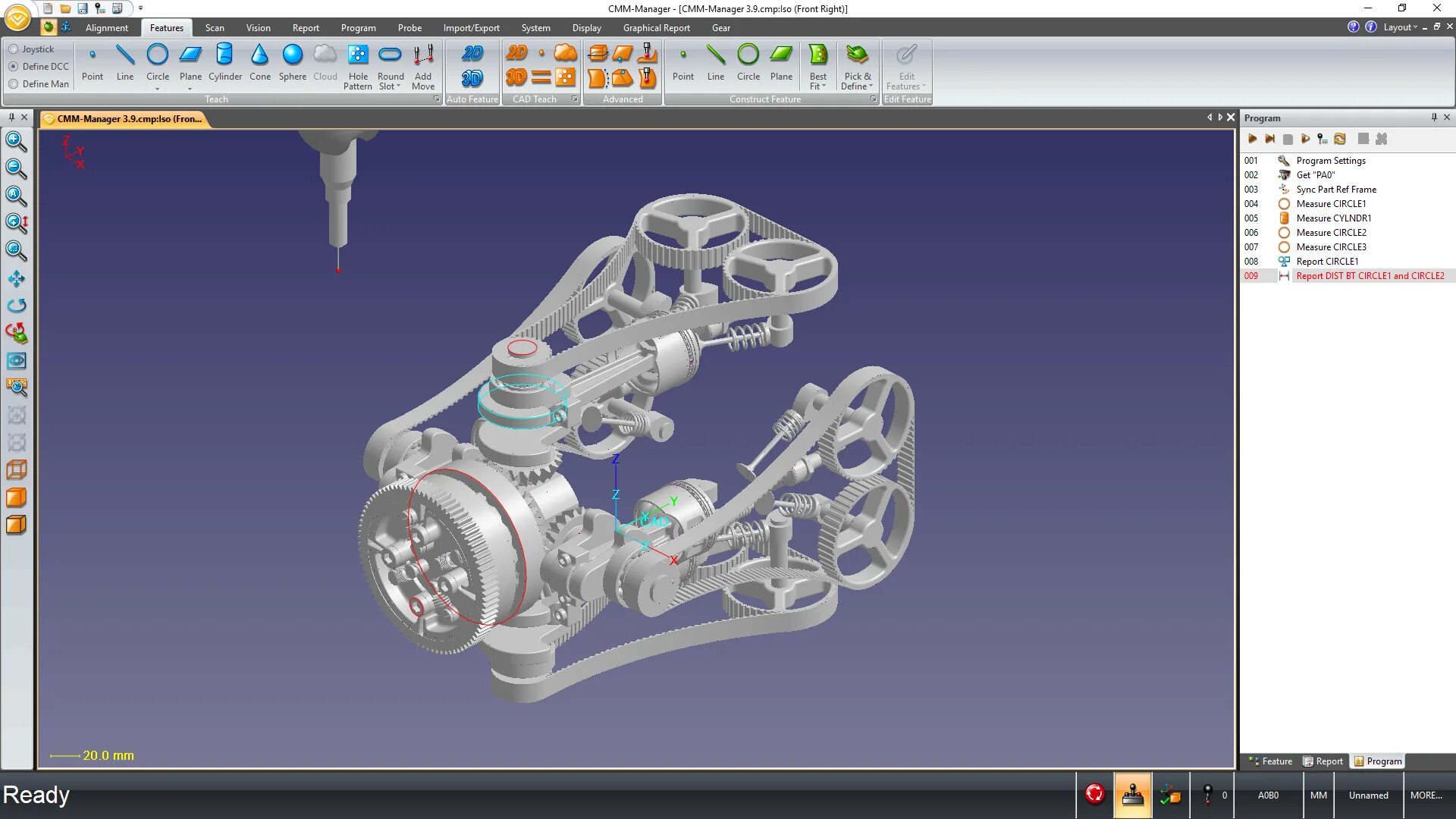Click the Report tab in Program panel

1329,761
